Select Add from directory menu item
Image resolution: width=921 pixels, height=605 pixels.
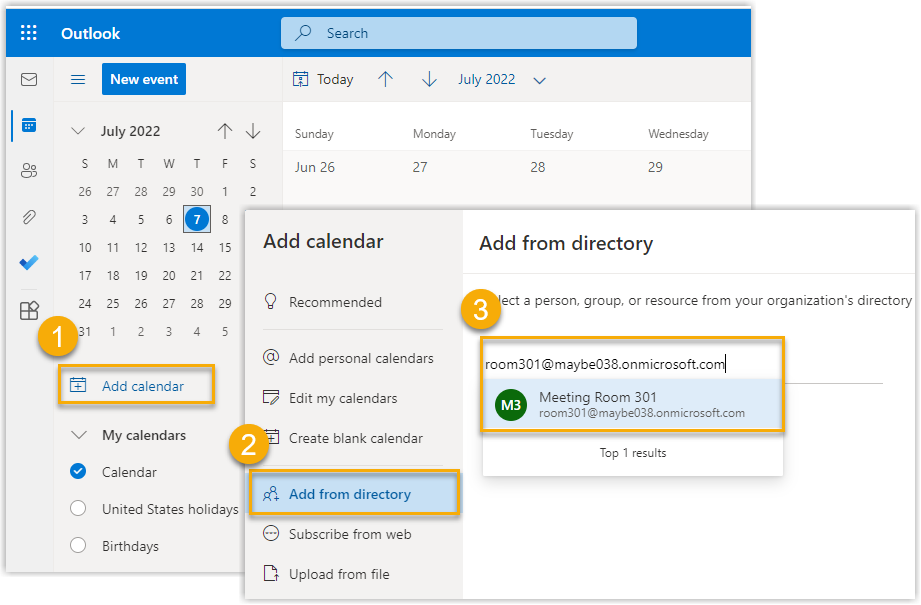point(350,494)
